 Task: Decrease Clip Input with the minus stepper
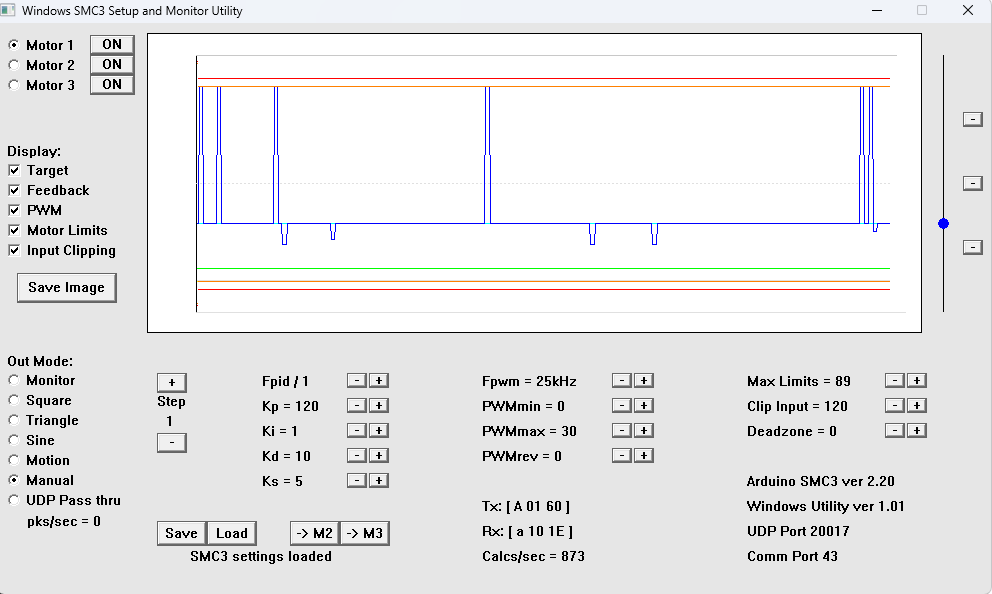click(x=895, y=405)
